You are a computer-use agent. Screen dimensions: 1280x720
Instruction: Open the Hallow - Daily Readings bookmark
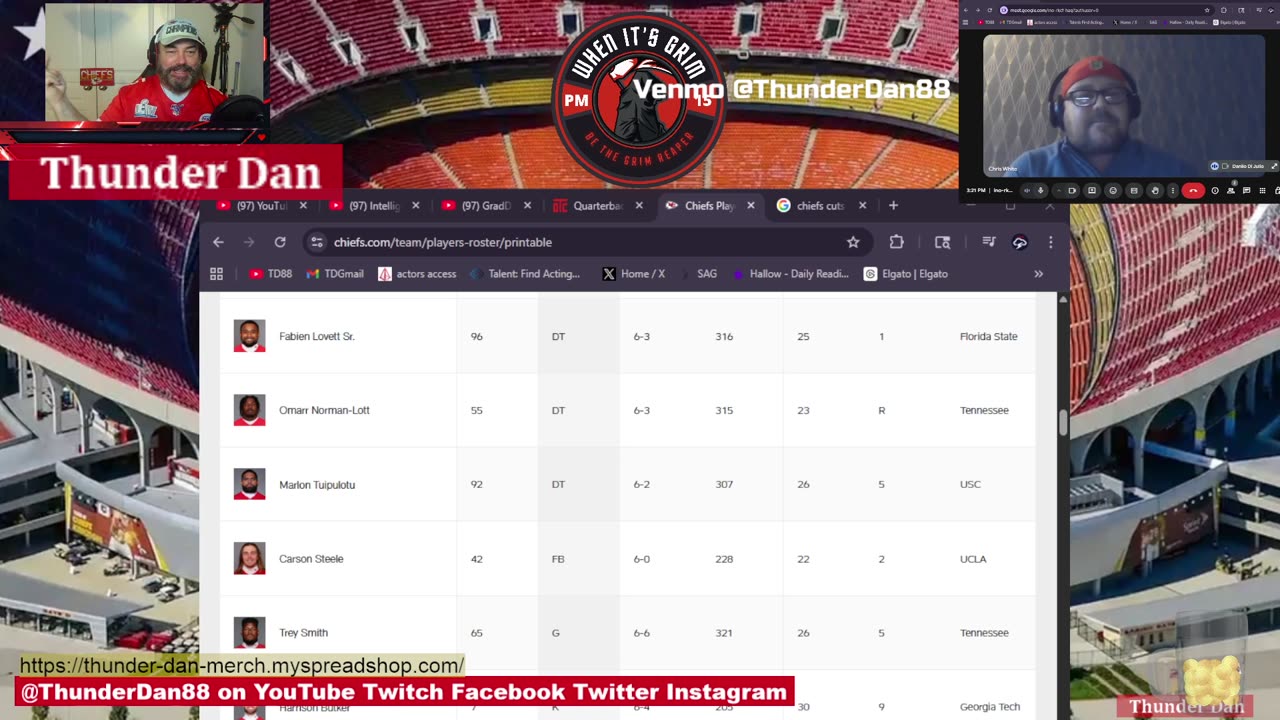click(790, 274)
